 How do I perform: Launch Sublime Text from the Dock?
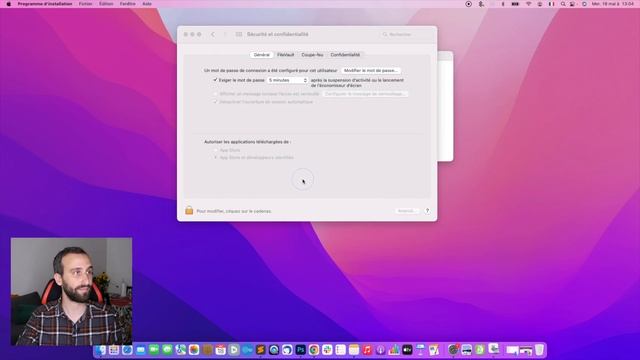click(261, 350)
